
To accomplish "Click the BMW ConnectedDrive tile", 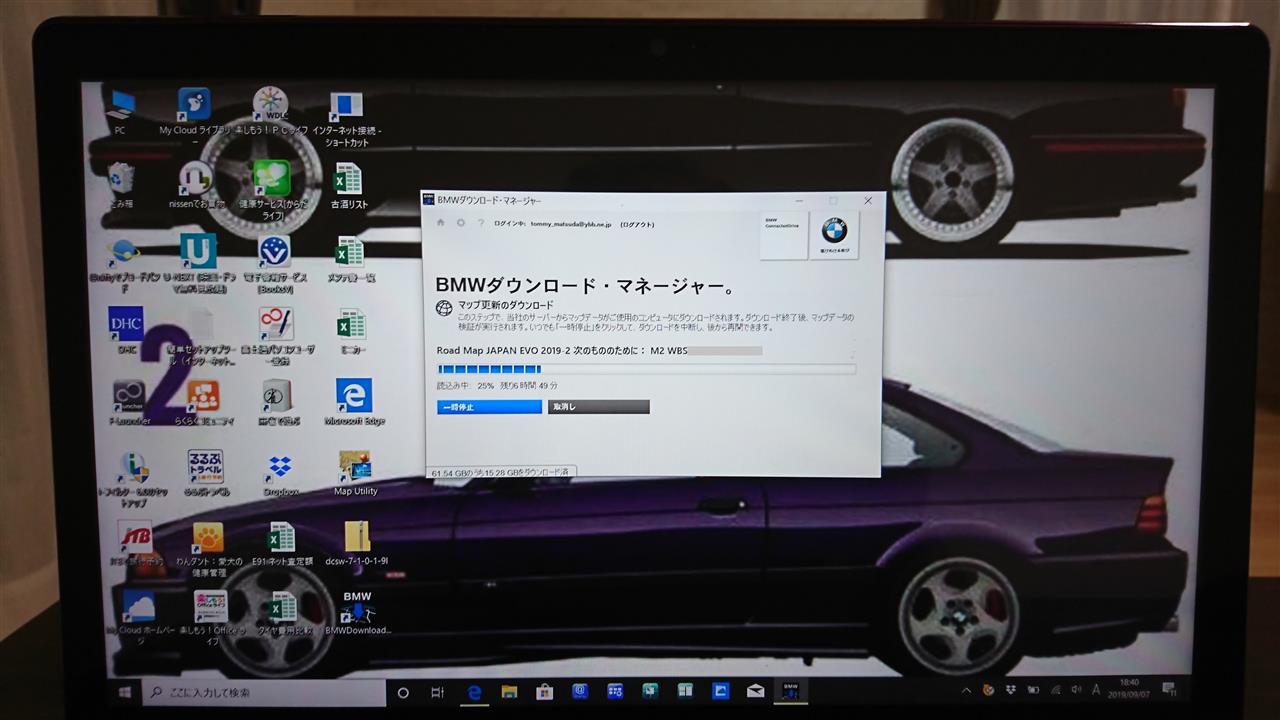I will point(783,235).
